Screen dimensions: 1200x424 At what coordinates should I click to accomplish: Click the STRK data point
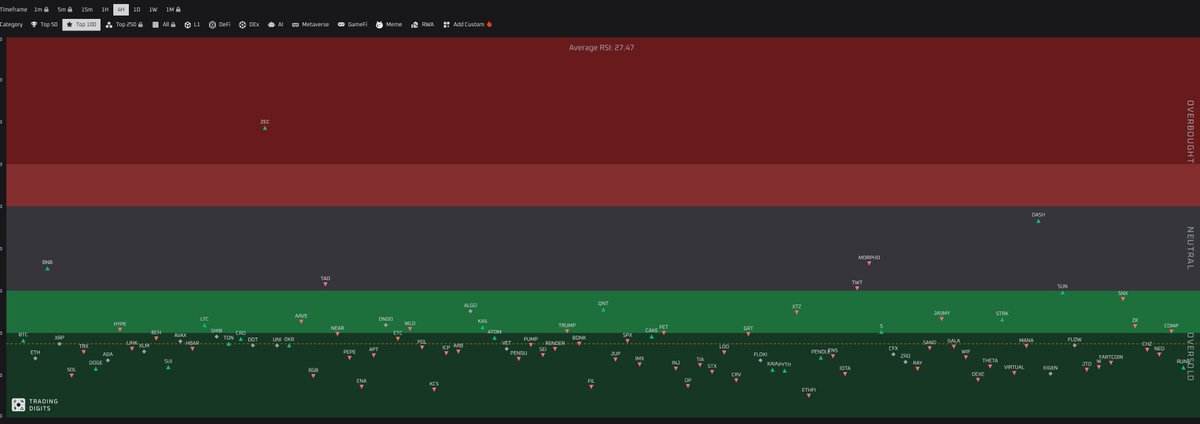pos(1002,319)
